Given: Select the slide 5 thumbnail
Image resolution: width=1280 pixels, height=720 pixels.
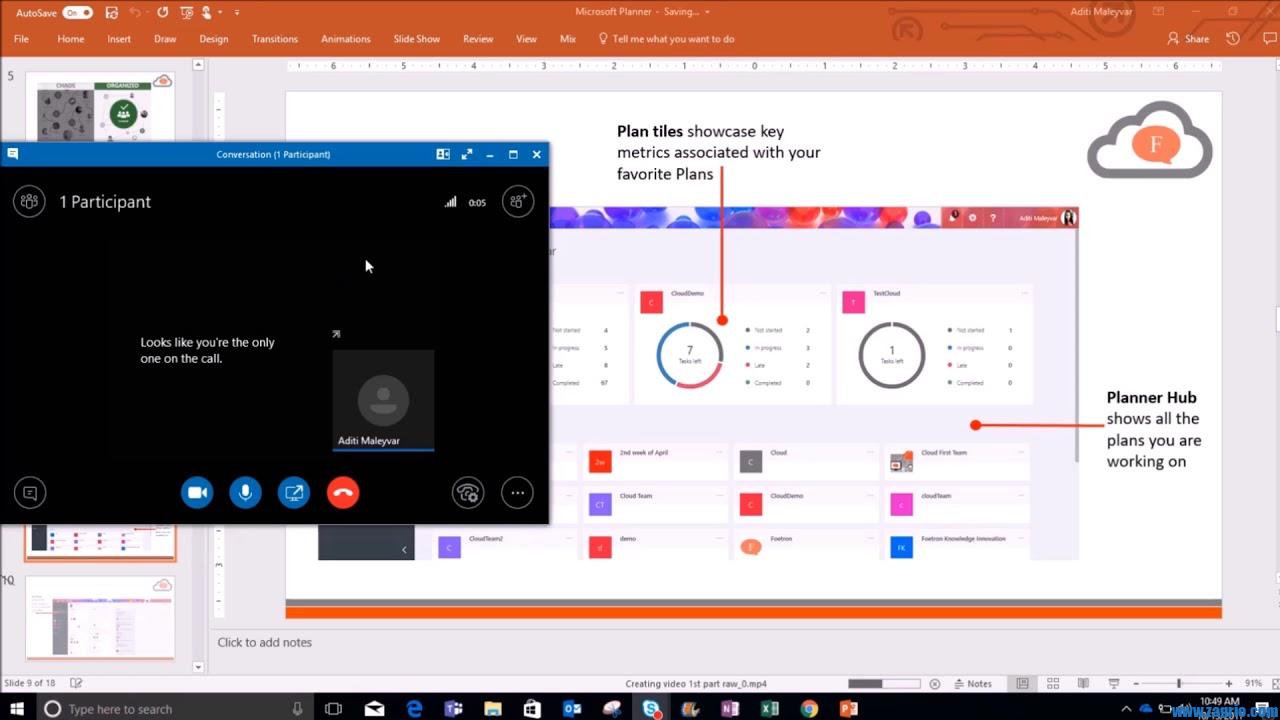Looking at the screenshot, I should [100, 108].
